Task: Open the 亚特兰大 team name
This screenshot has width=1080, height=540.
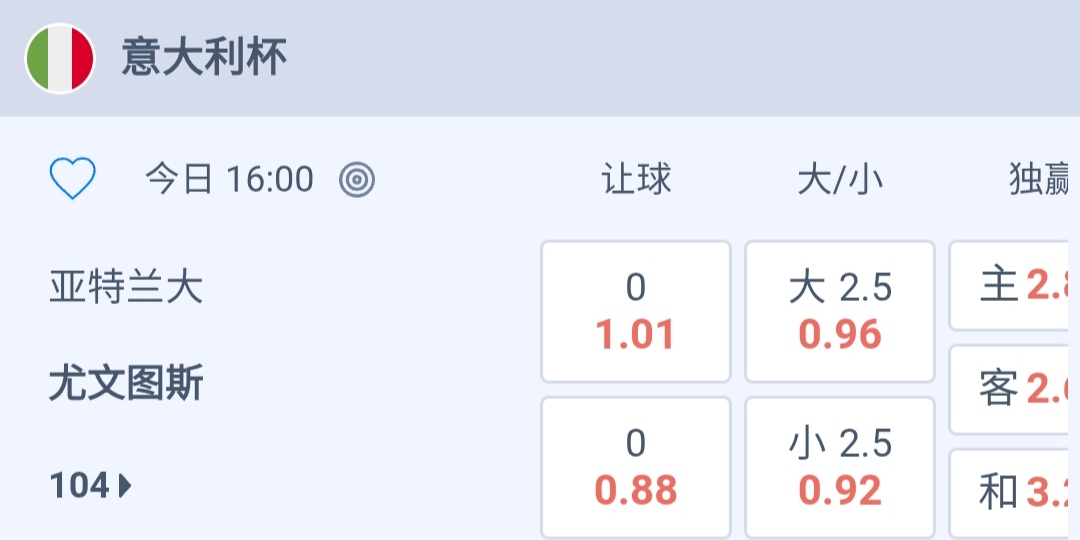Action: click(x=126, y=288)
